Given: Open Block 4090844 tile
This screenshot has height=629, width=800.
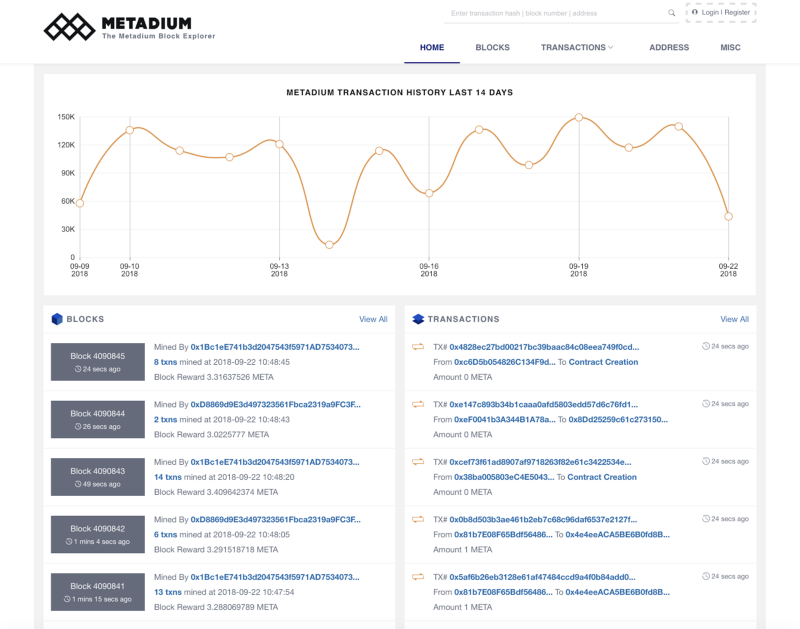Looking at the screenshot, I should pyautogui.click(x=97, y=419).
